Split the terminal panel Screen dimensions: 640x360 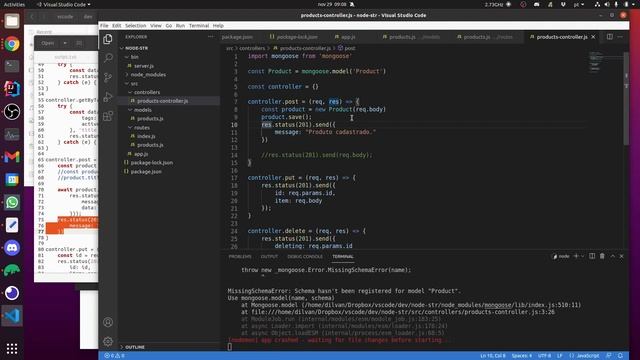[x=592, y=256]
